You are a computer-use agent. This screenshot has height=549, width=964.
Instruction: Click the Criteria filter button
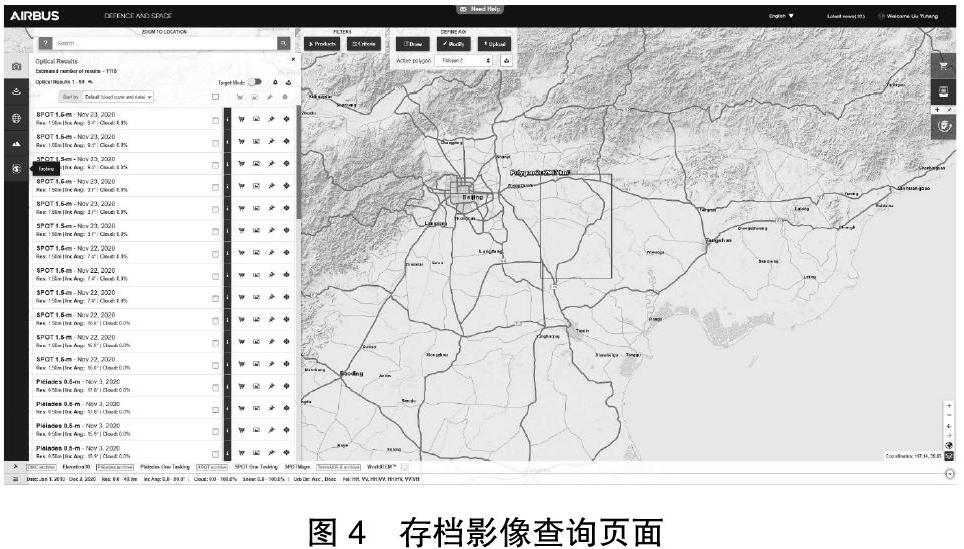(x=364, y=44)
